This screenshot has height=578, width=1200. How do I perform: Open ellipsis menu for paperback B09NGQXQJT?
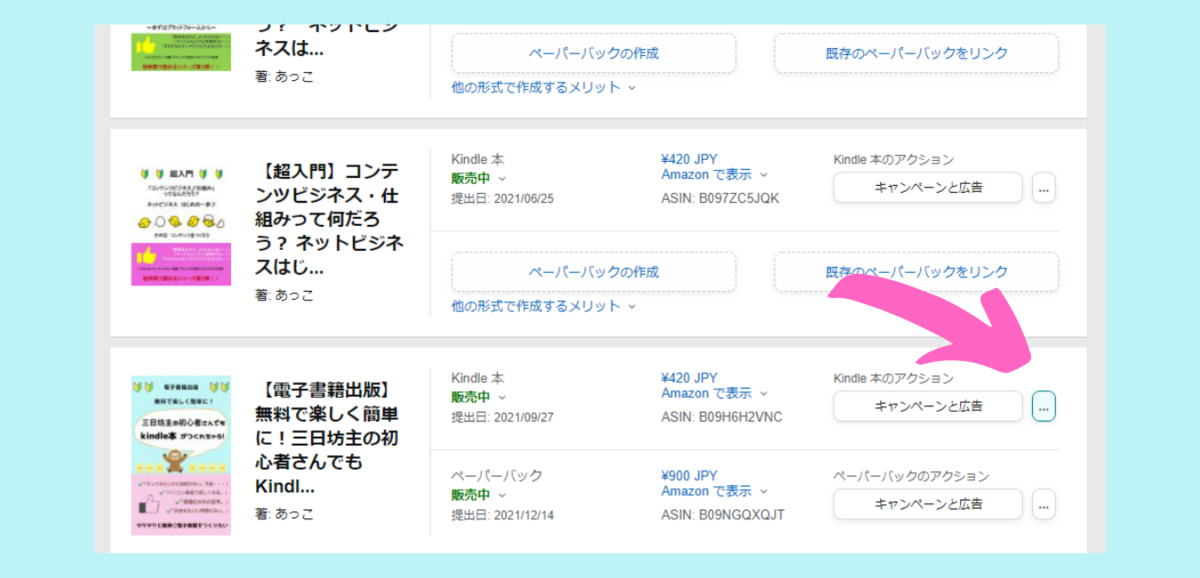click(1043, 504)
